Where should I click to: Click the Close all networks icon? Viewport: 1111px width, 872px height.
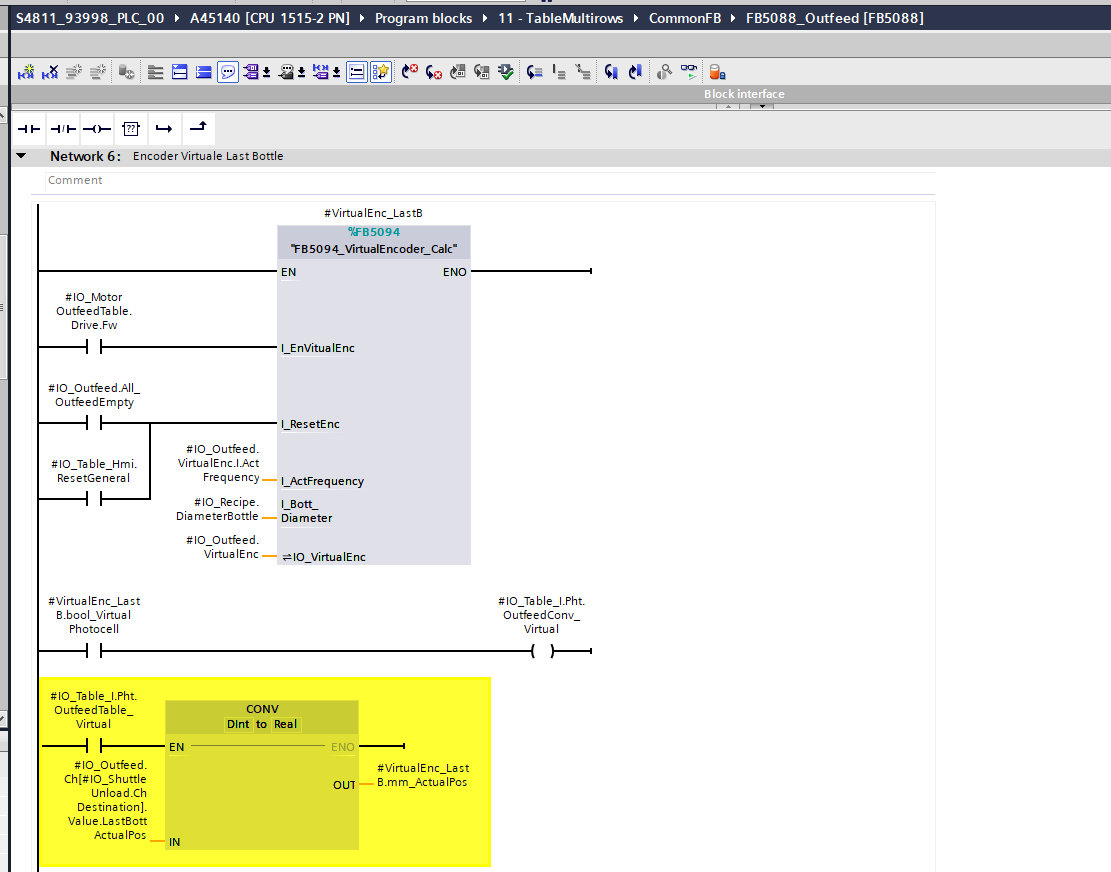(179, 72)
